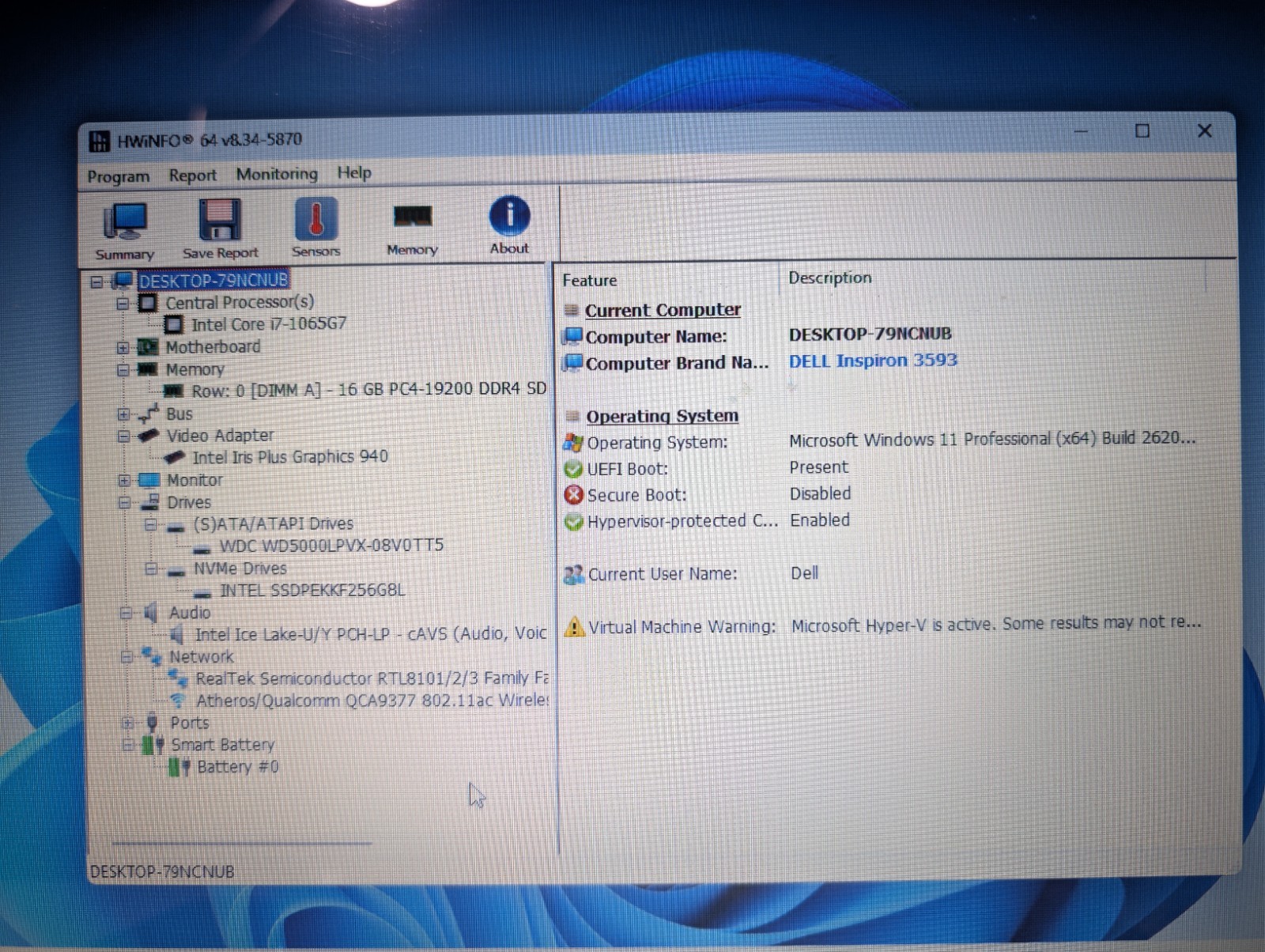This screenshot has width=1265, height=952.
Task: Open the Report menu
Action: point(192,176)
